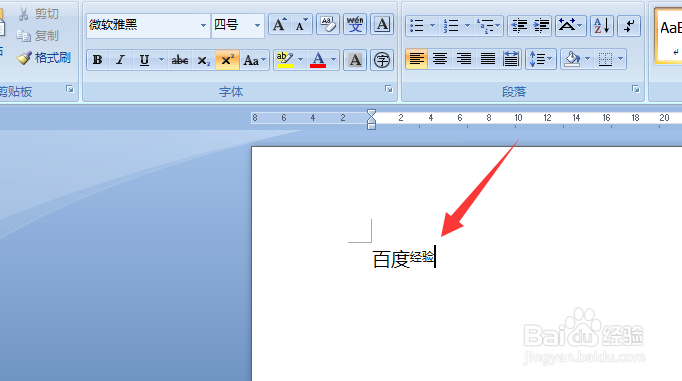Open bullet library dropdown arrow

[432, 26]
